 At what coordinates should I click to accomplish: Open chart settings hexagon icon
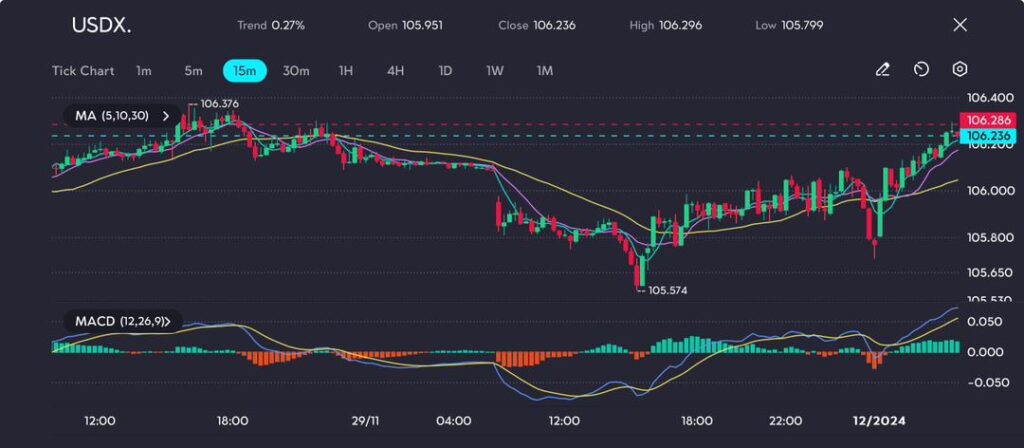tap(960, 70)
